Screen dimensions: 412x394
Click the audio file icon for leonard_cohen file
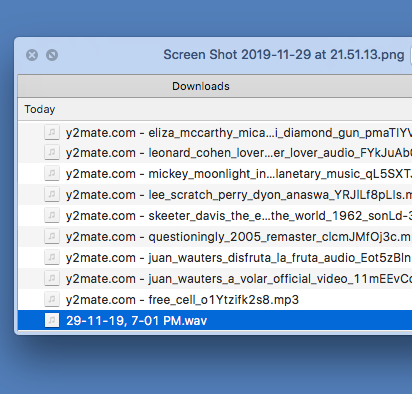tap(52, 153)
